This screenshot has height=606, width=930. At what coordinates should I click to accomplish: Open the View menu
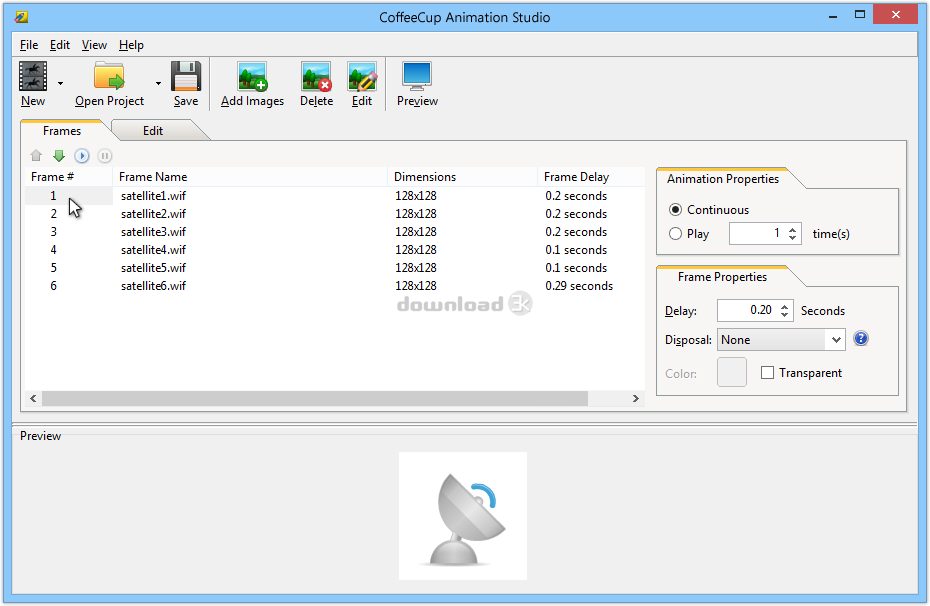coord(94,45)
